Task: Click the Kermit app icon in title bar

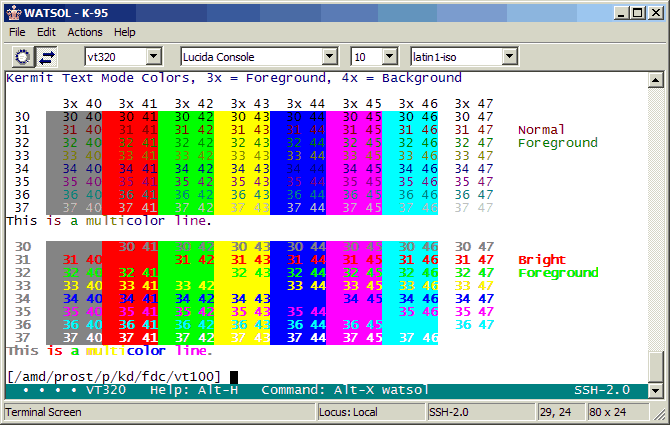Action: [x=12, y=12]
